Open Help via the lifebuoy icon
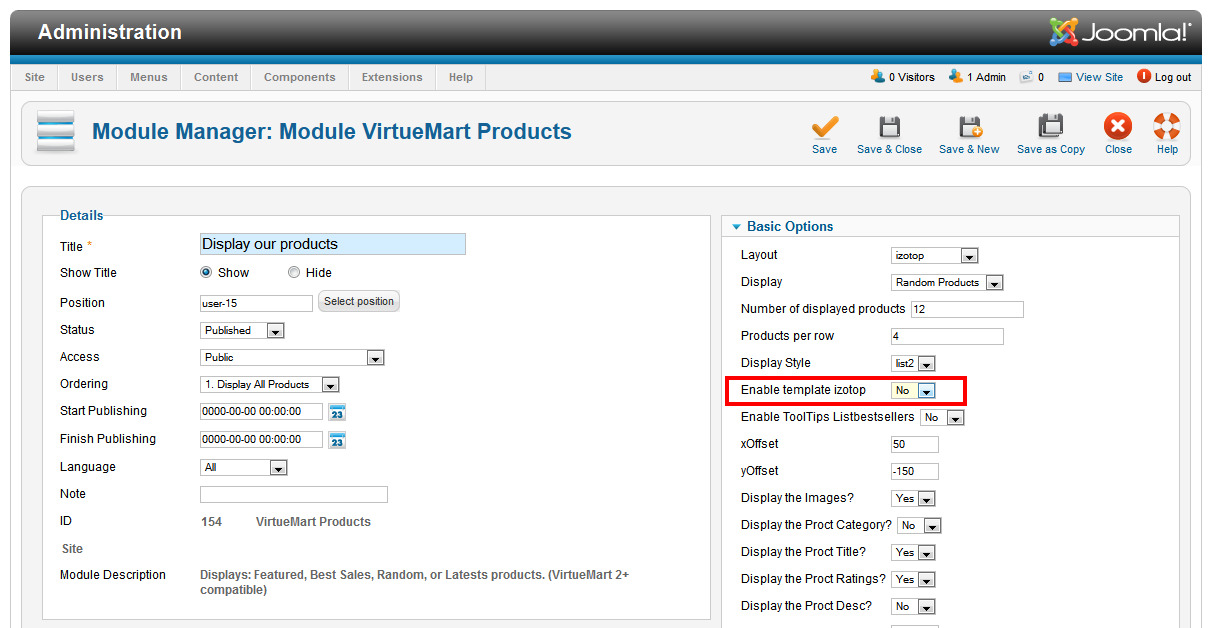 pos(1166,128)
